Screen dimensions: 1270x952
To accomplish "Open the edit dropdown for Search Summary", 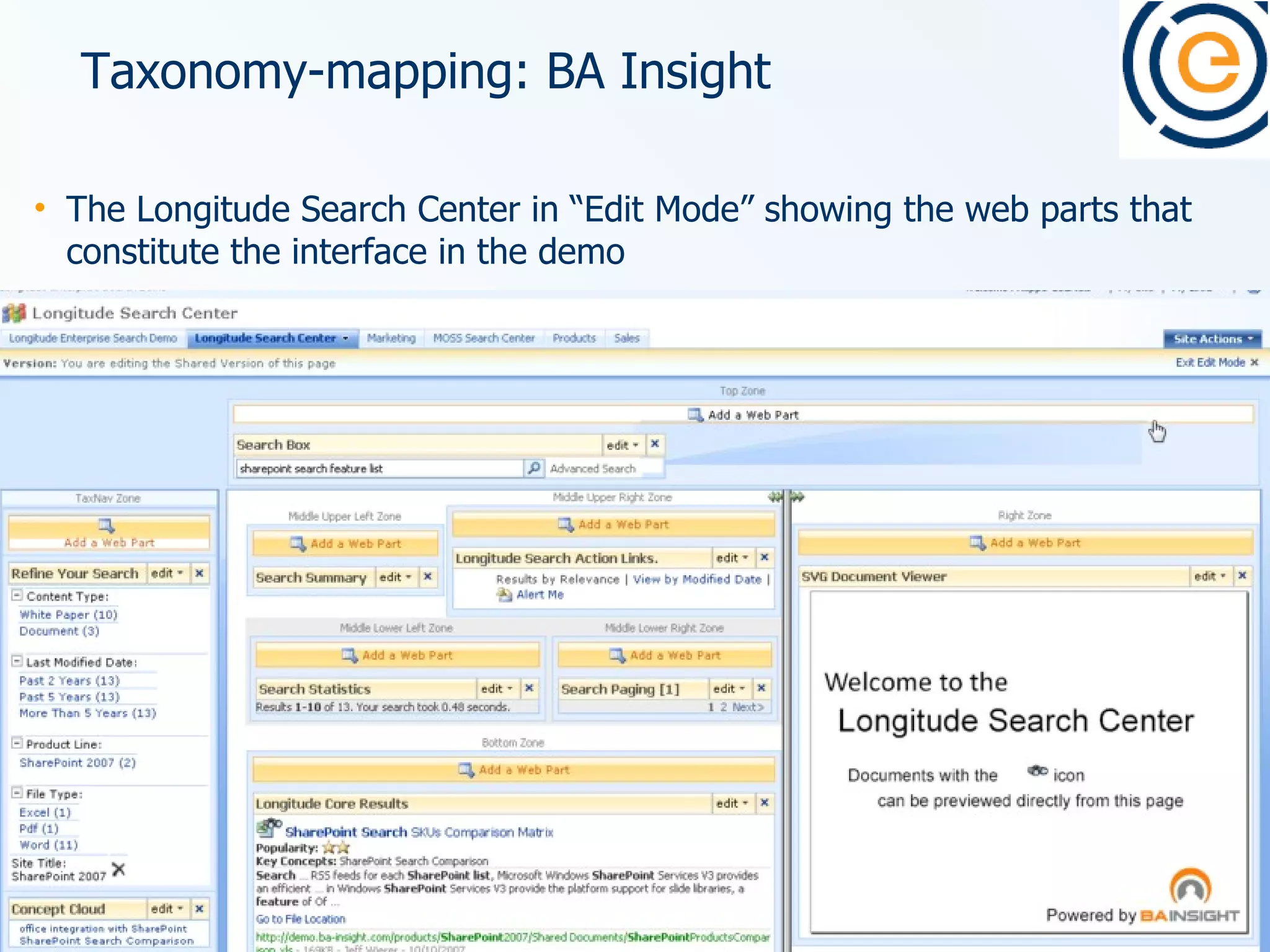I will tap(396, 577).
